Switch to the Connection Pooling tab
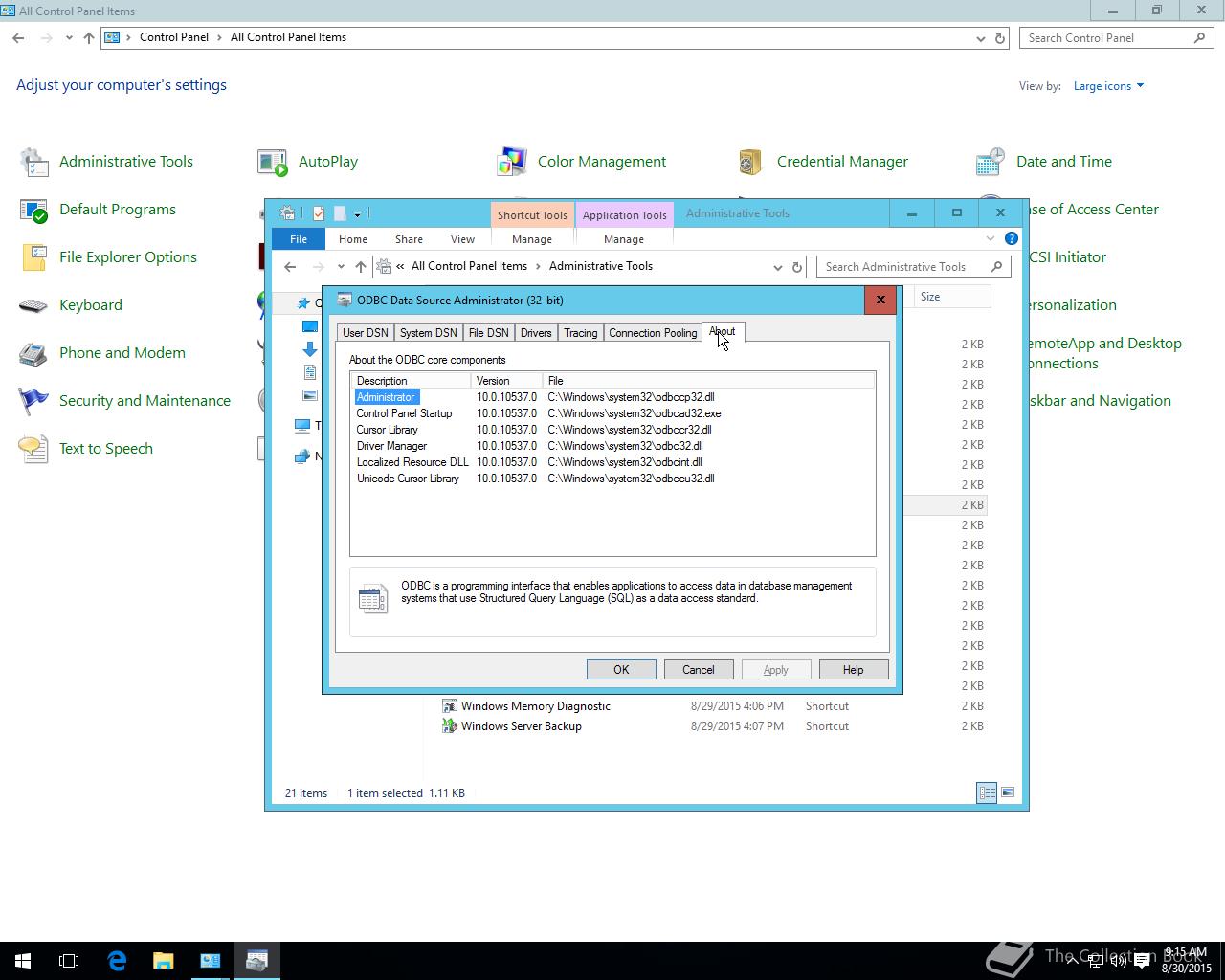Screen dimensions: 1225x980 (x=653, y=333)
